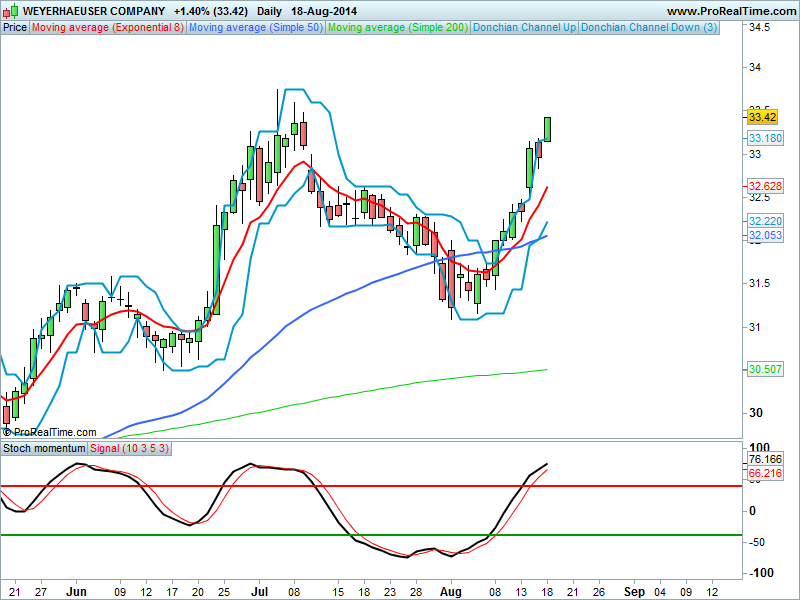Click the green oversold line in the stochastic panel
Image resolution: width=800 pixels, height=600 pixels.
[371, 535]
